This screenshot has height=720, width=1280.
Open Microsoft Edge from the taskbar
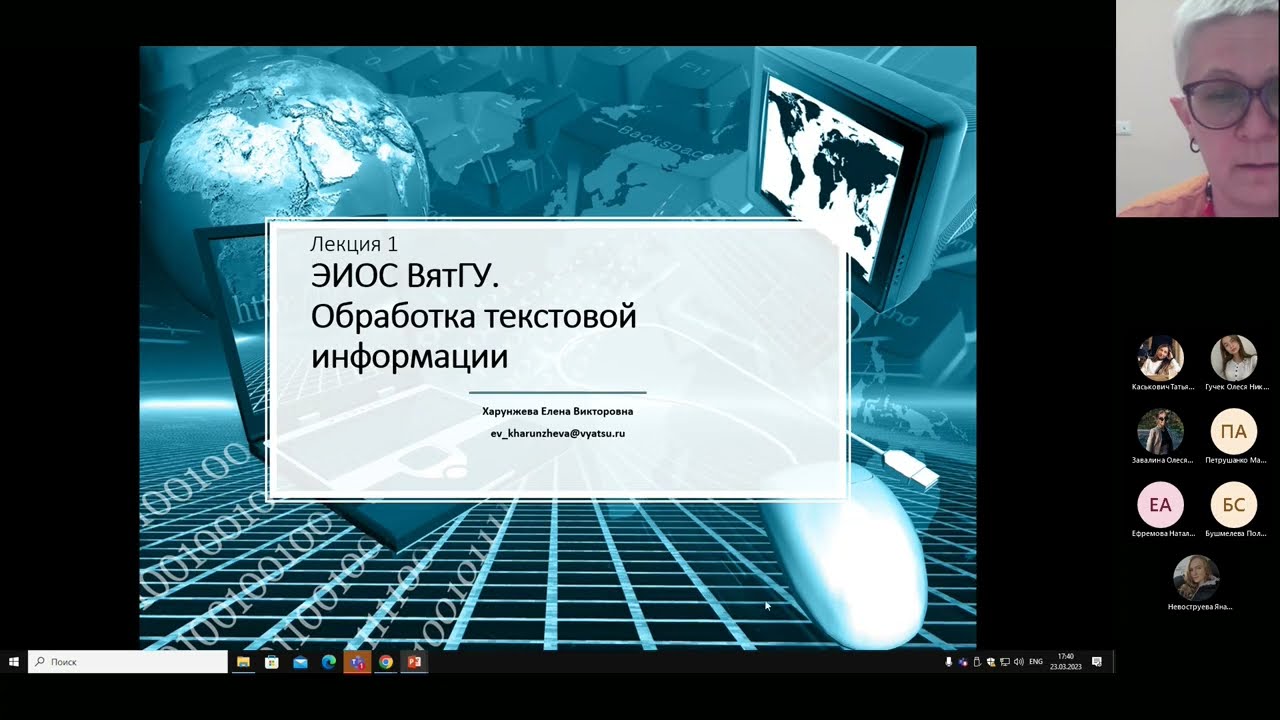pos(328,662)
